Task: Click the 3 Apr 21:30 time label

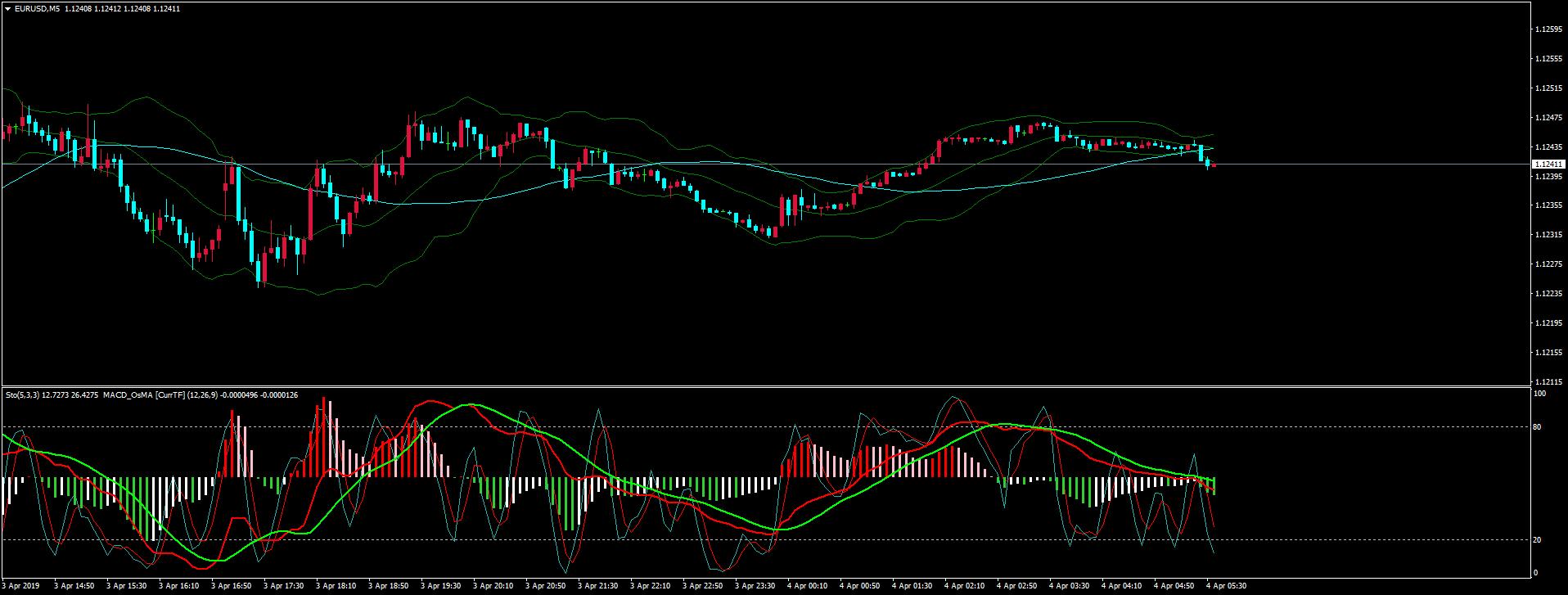Action: [597, 586]
